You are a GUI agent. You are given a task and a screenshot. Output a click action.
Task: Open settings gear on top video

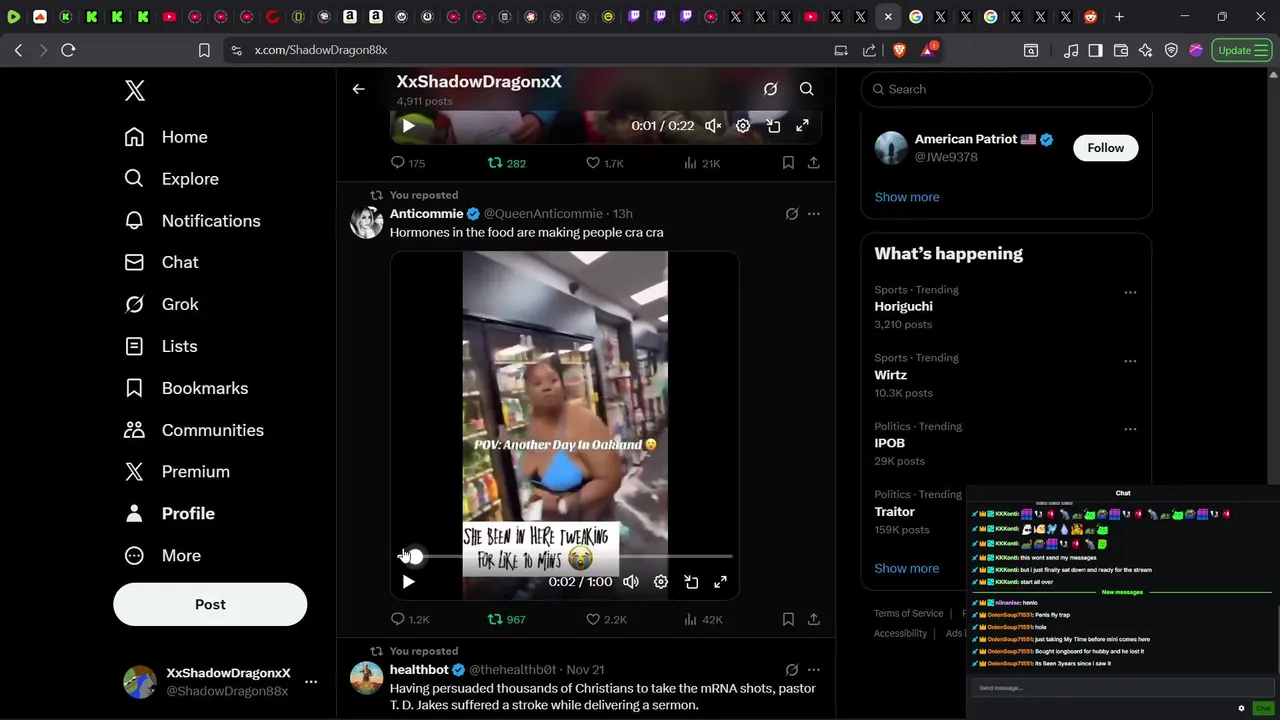(x=743, y=126)
